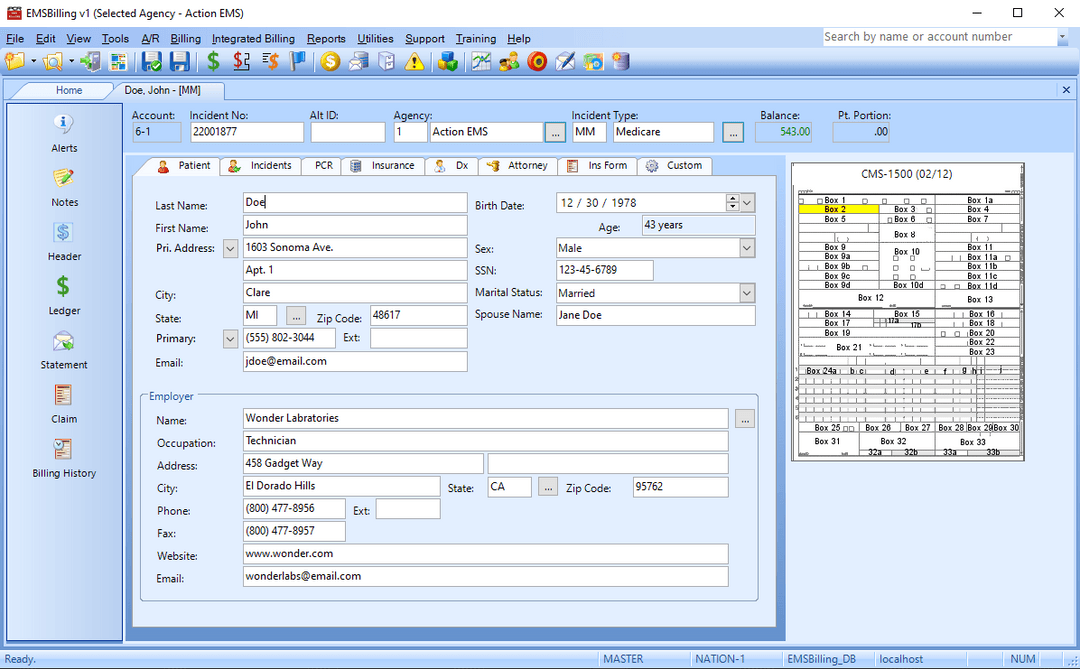Click the ellipsis button beside Employer Name
The image size is (1080, 669).
click(x=744, y=418)
